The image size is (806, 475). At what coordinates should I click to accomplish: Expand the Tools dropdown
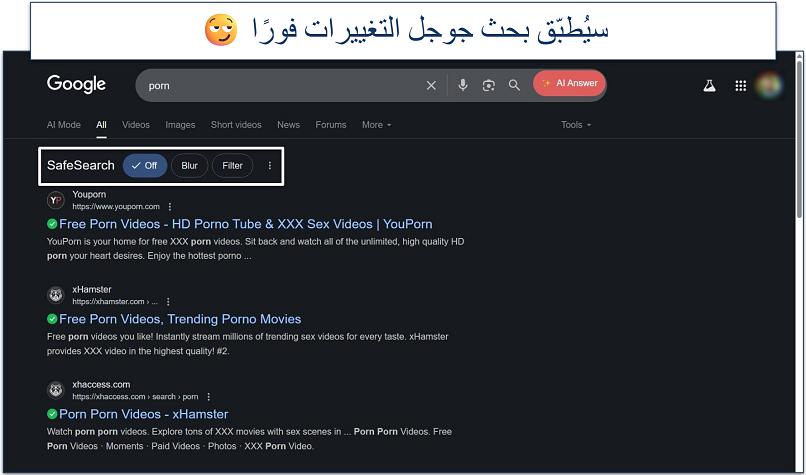(x=576, y=125)
